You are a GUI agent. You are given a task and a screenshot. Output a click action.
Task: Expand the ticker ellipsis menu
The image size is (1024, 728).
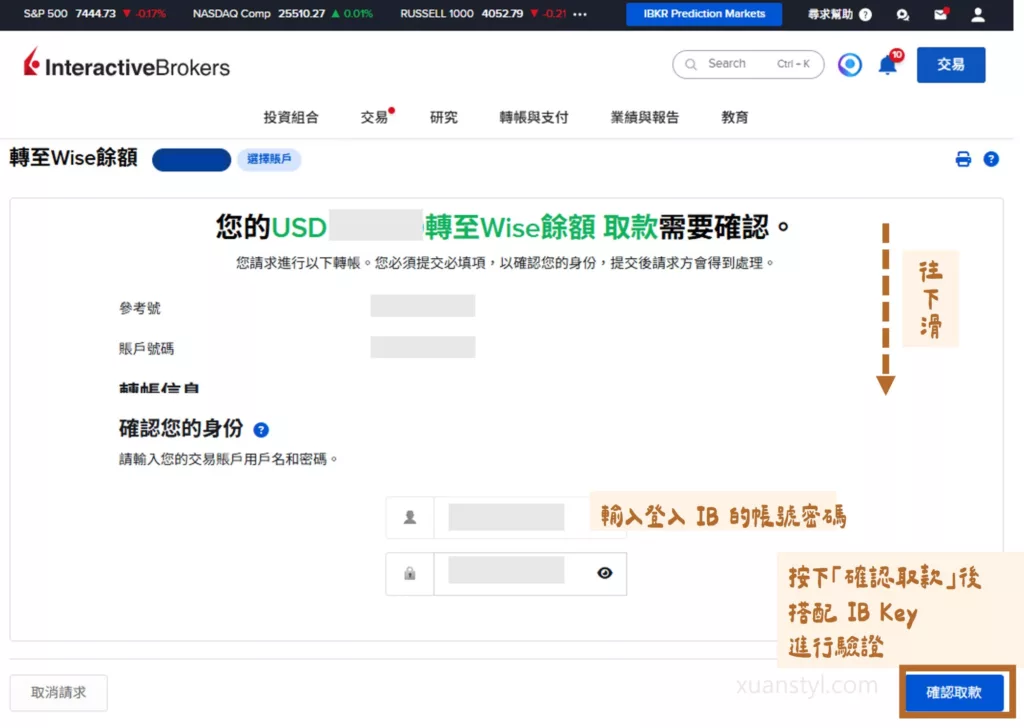[580, 14]
